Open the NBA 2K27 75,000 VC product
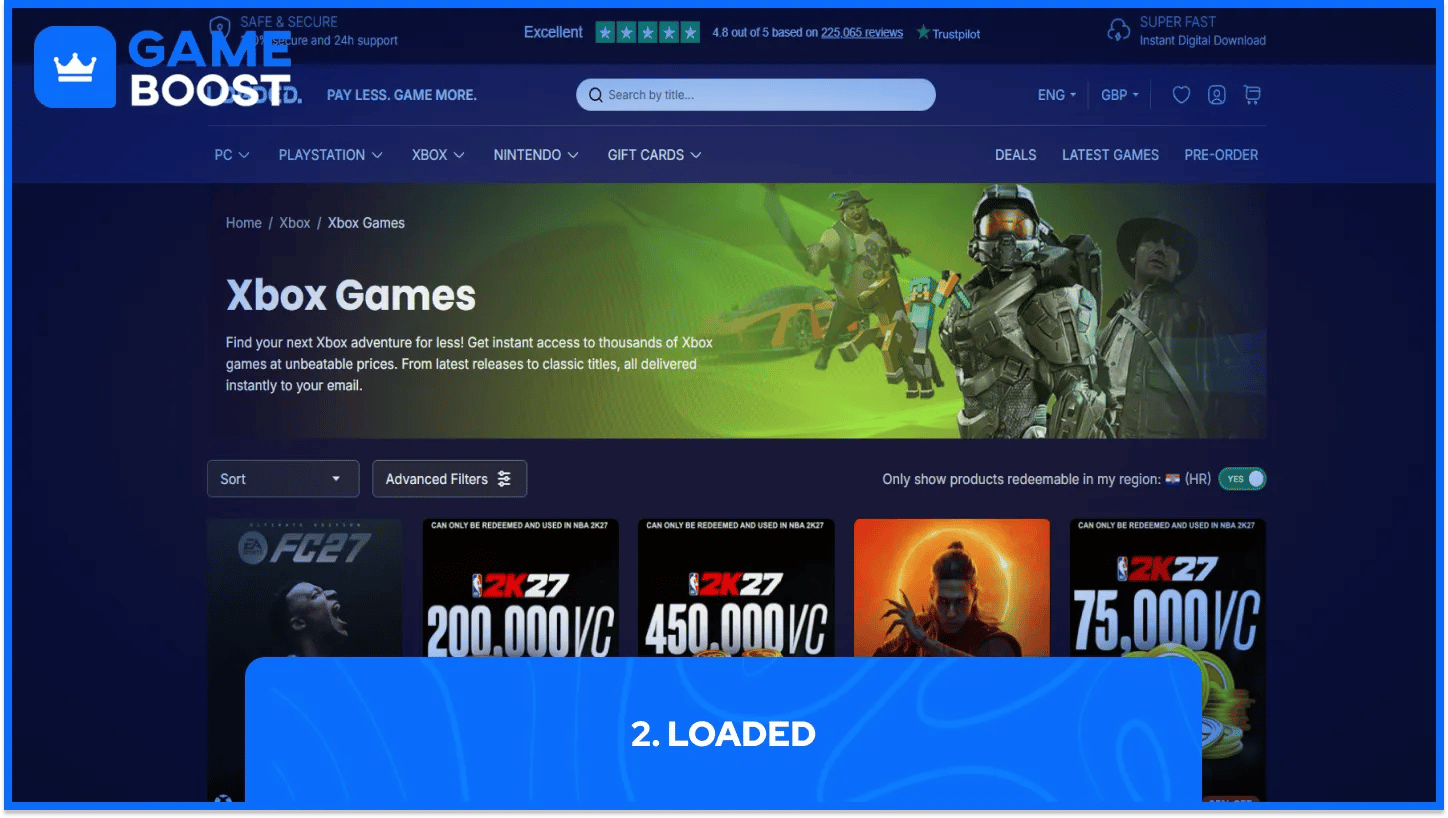 (x=1168, y=588)
